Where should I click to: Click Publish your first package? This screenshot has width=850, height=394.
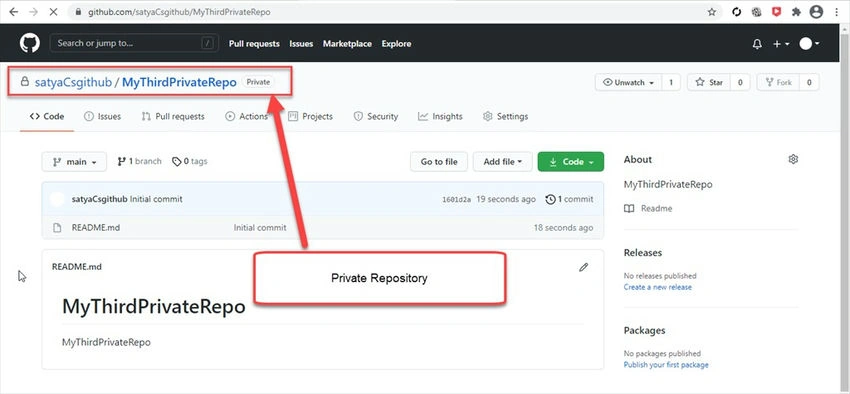(x=666, y=365)
